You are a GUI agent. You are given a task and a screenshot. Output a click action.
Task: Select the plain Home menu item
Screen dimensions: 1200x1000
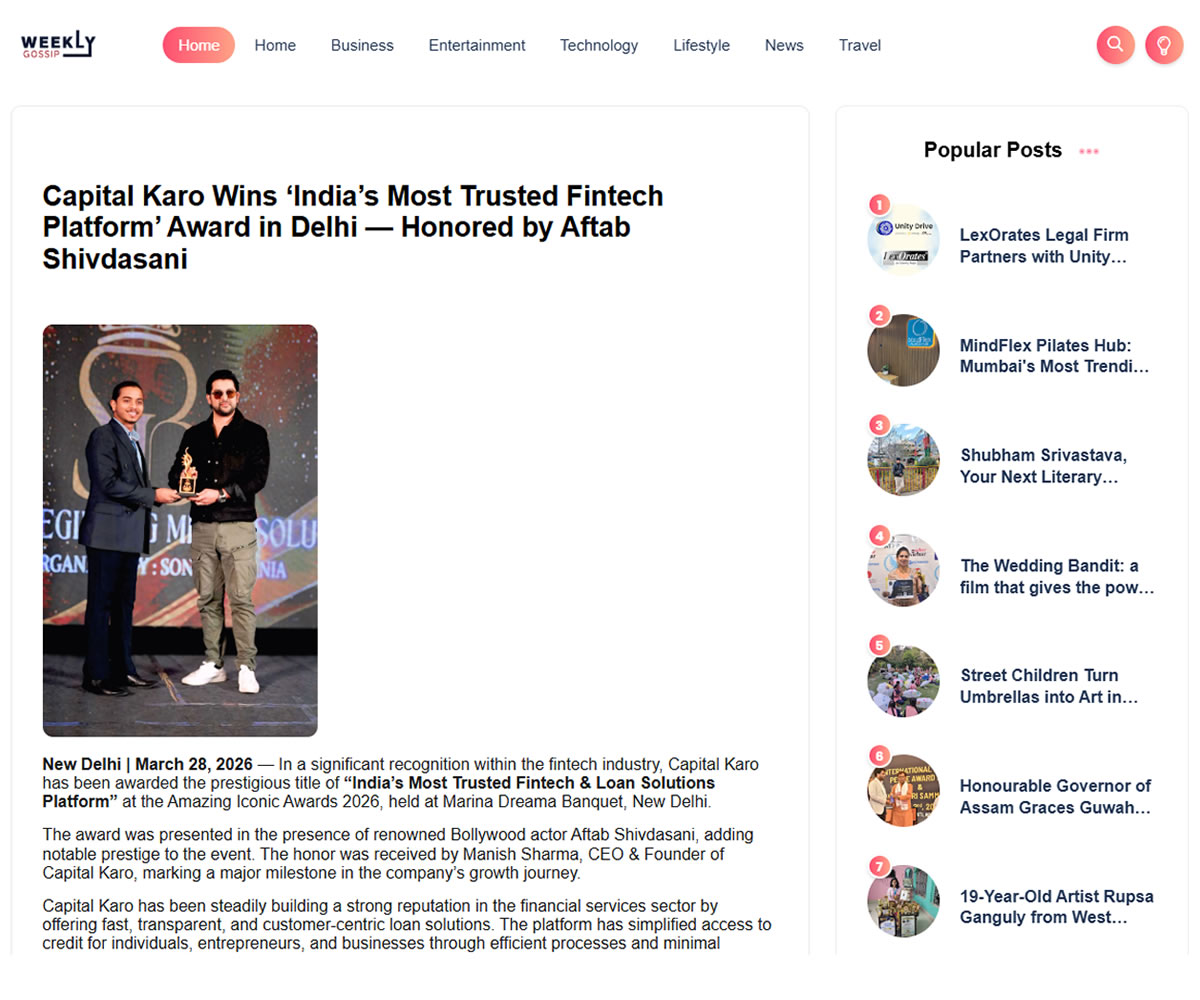tap(275, 45)
